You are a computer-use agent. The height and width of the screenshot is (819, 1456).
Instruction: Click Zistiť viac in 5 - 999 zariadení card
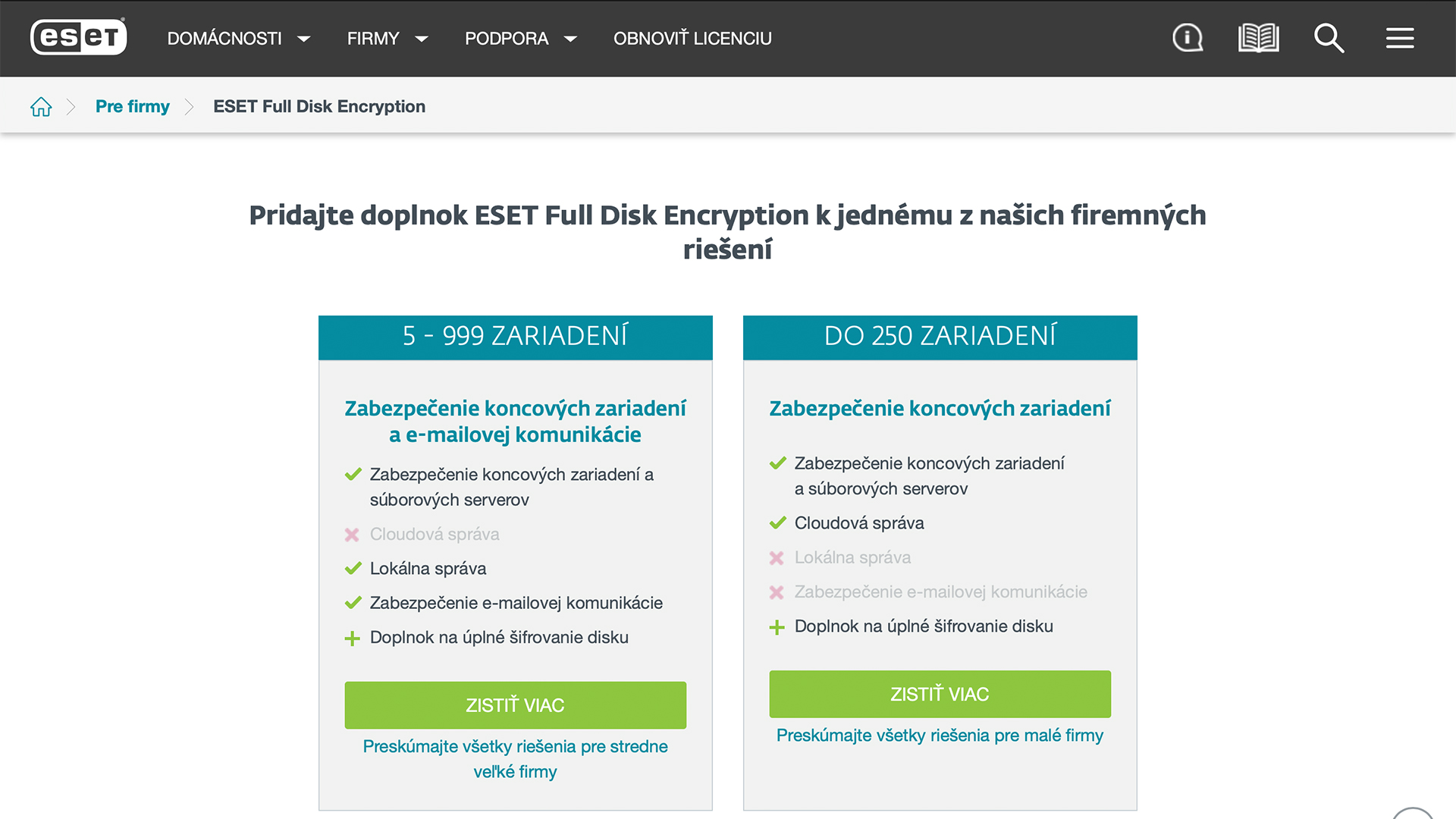pos(516,705)
